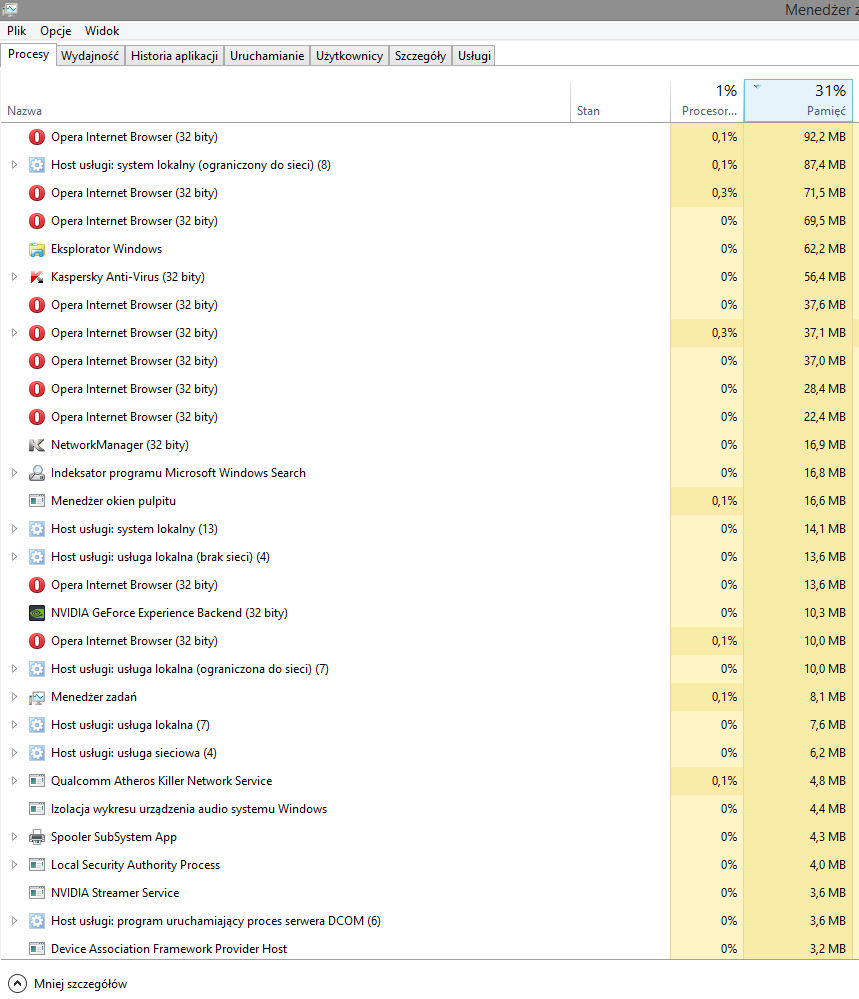This screenshot has width=859, height=999.
Task: Expand Local Security Authority Process
Action: [14, 865]
